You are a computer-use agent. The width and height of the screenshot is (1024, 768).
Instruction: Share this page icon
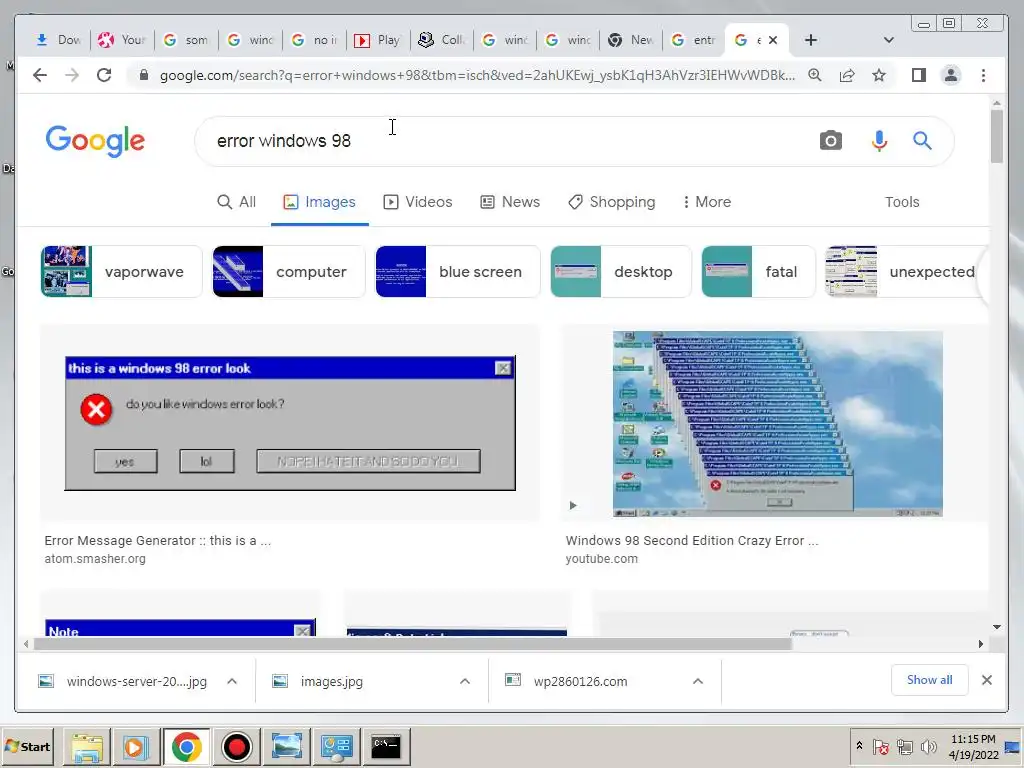pos(847,75)
